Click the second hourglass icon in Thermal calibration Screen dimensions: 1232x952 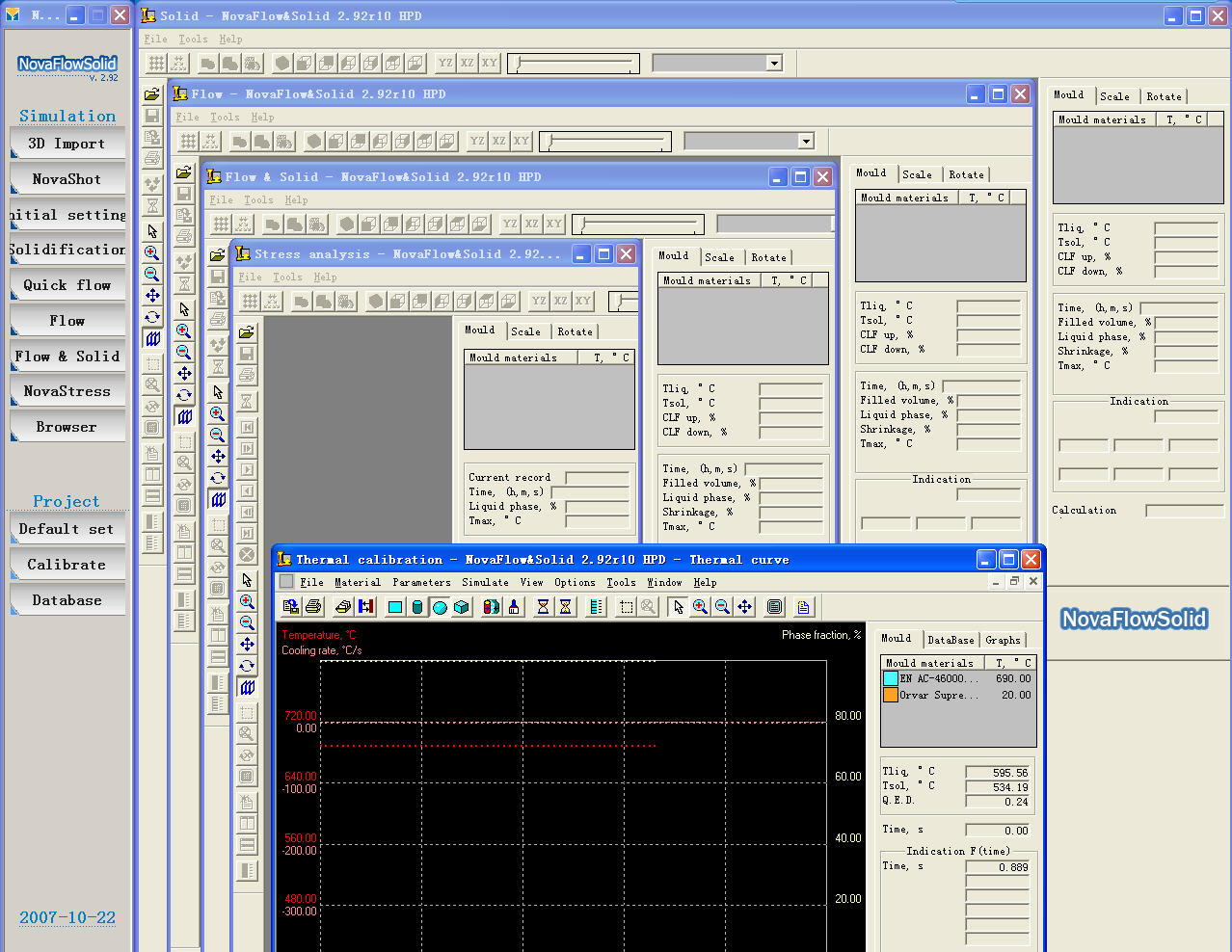point(566,607)
